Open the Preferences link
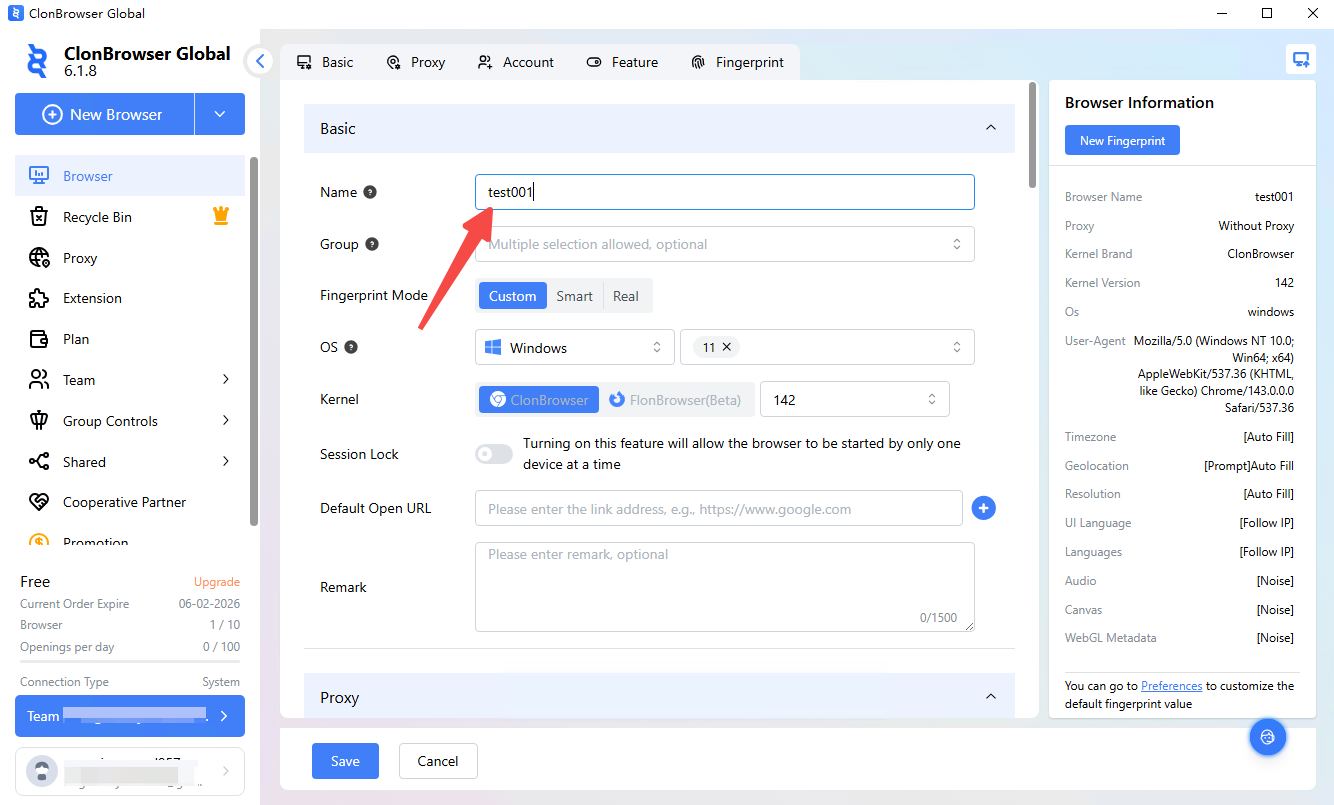Viewport: 1334px width, 805px height. click(x=1171, y=686)
